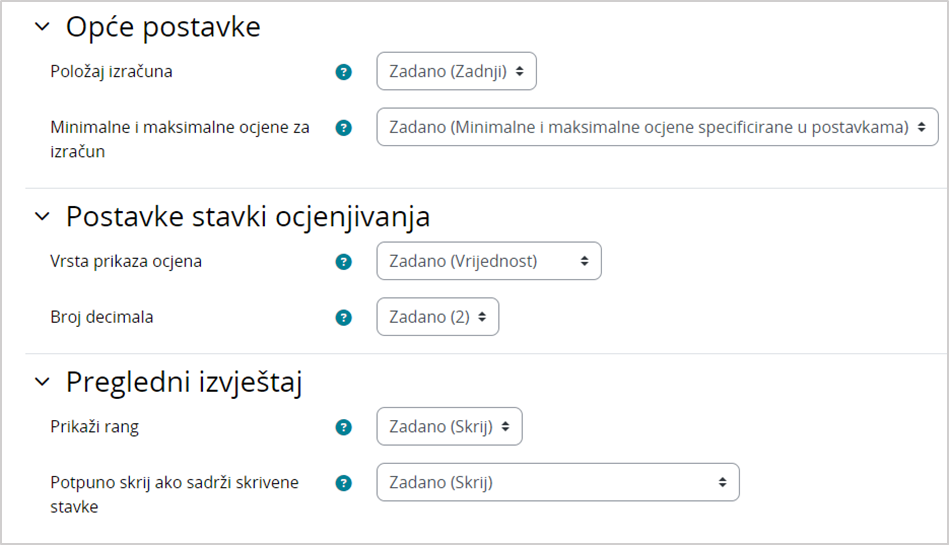Collapse the Pregledni izvještaj chevron

click(42, 381)
